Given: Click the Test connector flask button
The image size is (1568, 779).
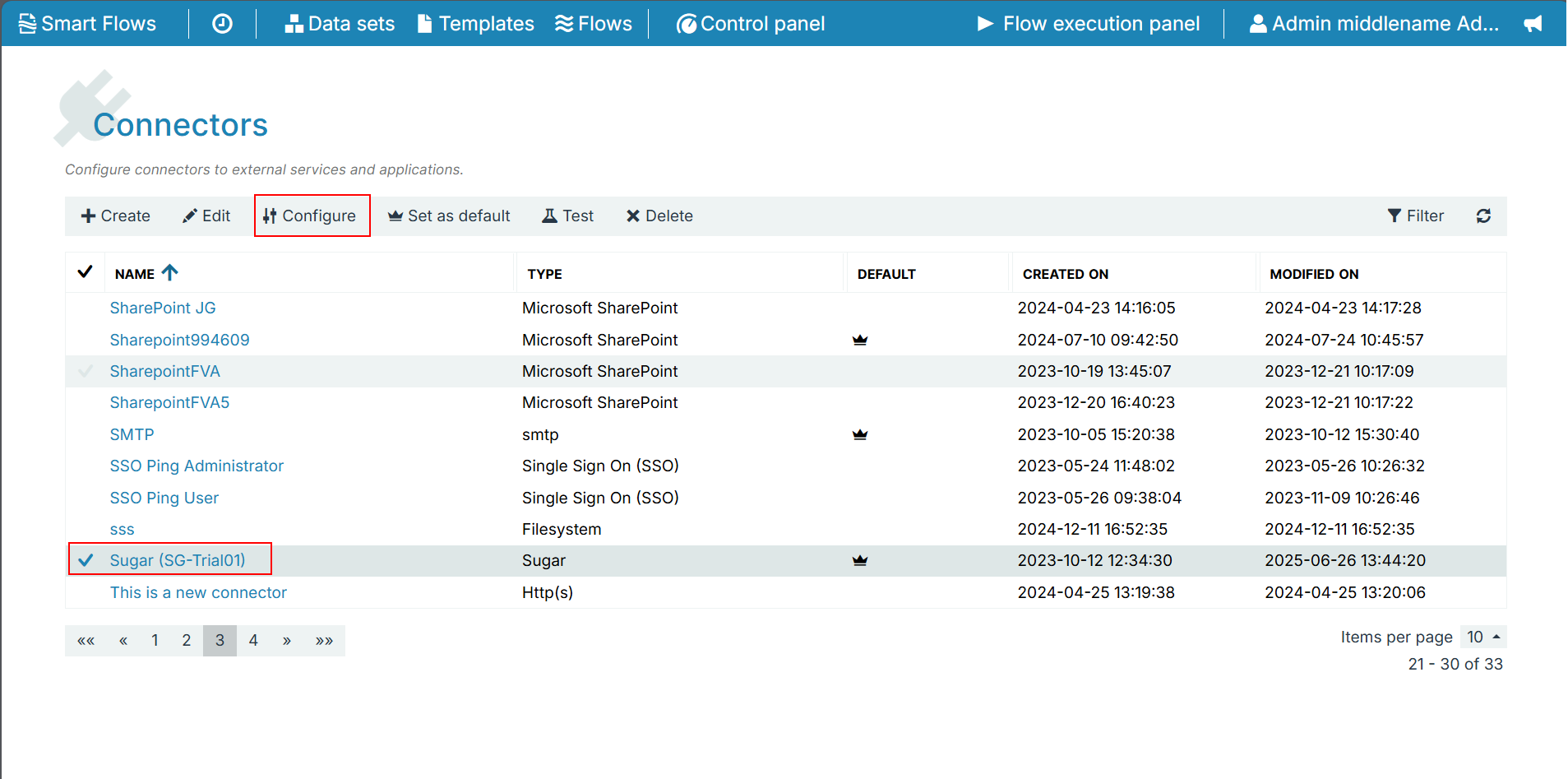Looking at the screenshot, I should [567, 216].
